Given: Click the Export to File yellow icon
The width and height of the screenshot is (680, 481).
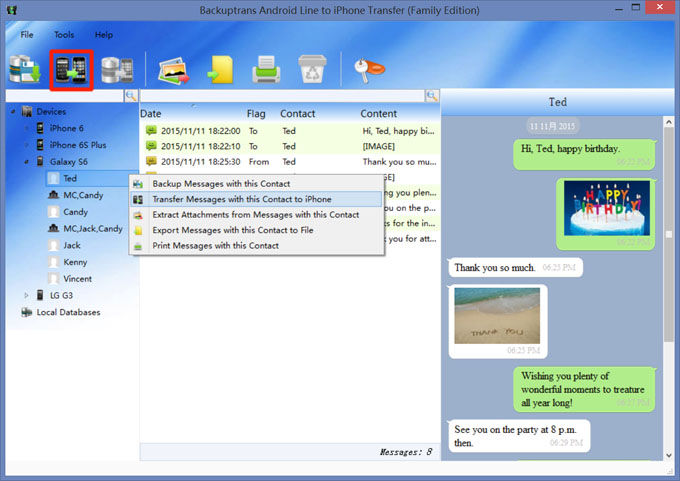Looking at the screenshot, I should (220, 70).
